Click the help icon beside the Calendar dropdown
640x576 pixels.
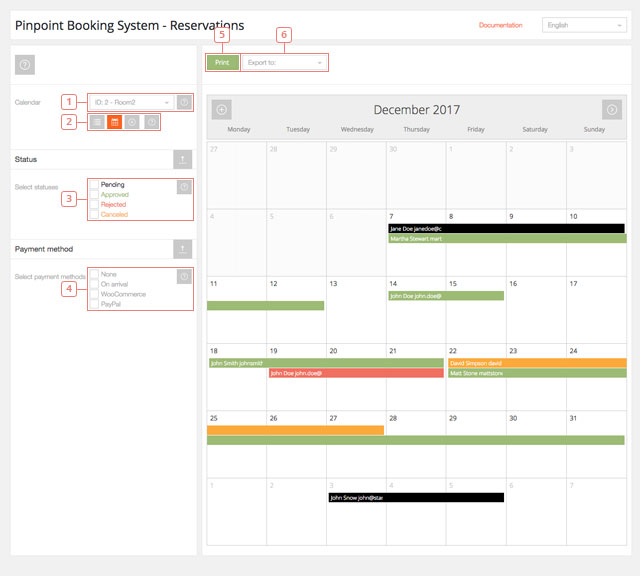[184, 102]
